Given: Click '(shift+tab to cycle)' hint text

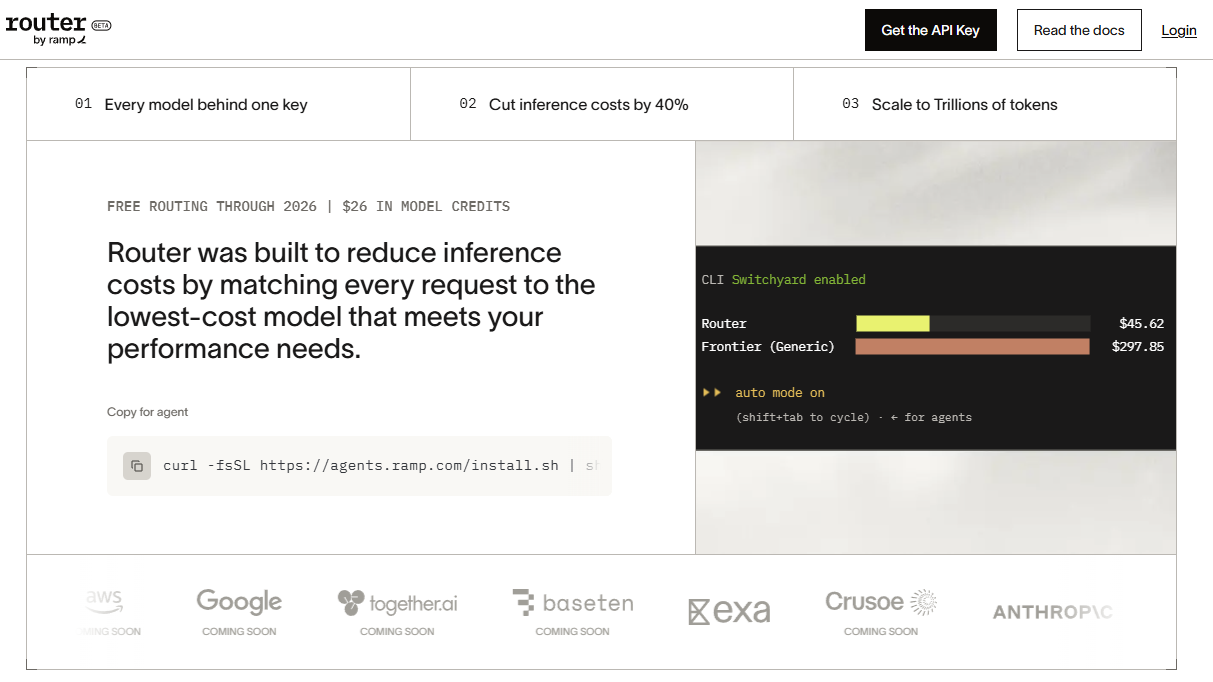Looking at the screenshot, I should [x=803, y=417].
